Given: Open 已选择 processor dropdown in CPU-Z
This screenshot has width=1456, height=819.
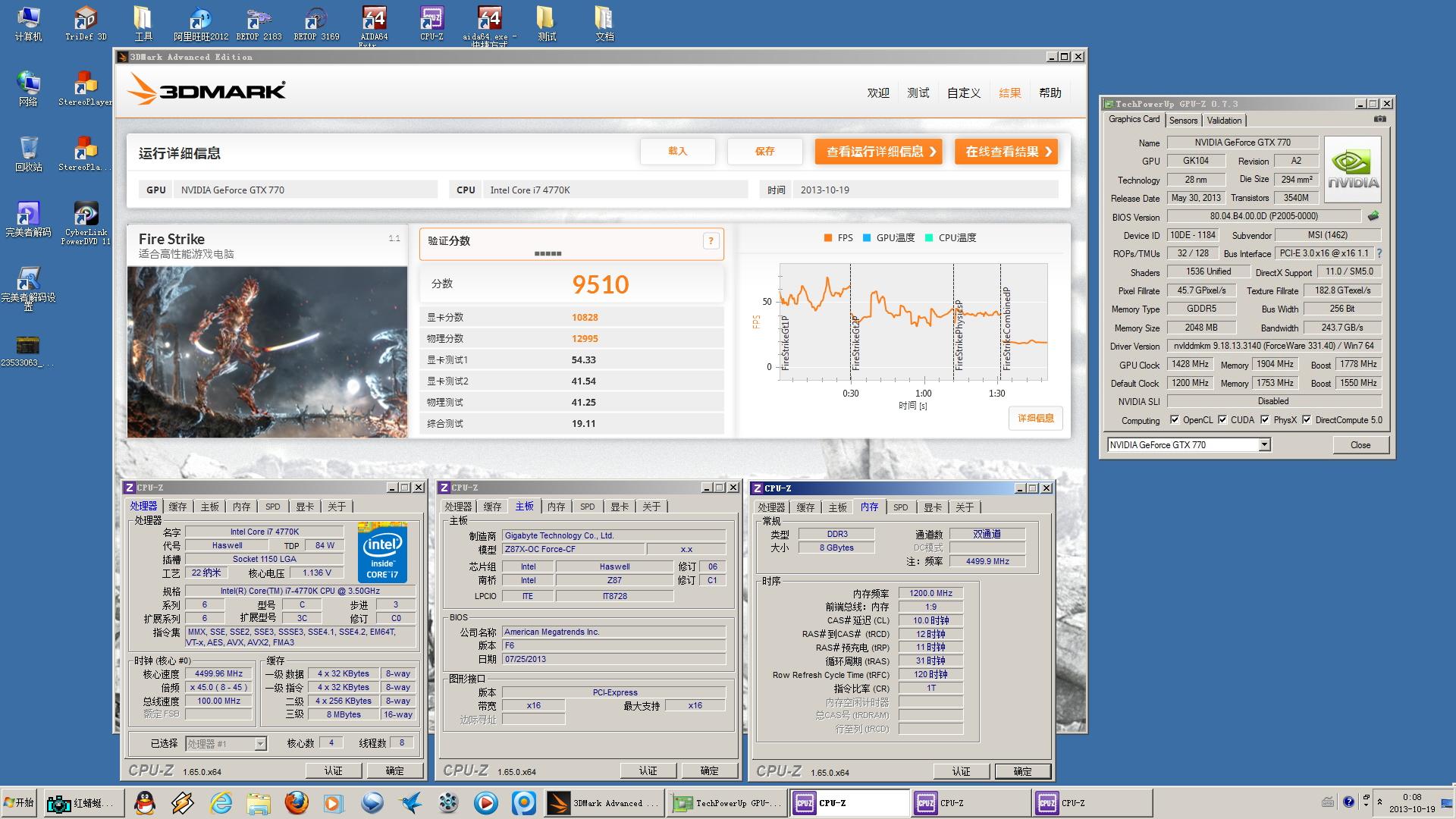Looking at the screenshot, I should (260, 743).
